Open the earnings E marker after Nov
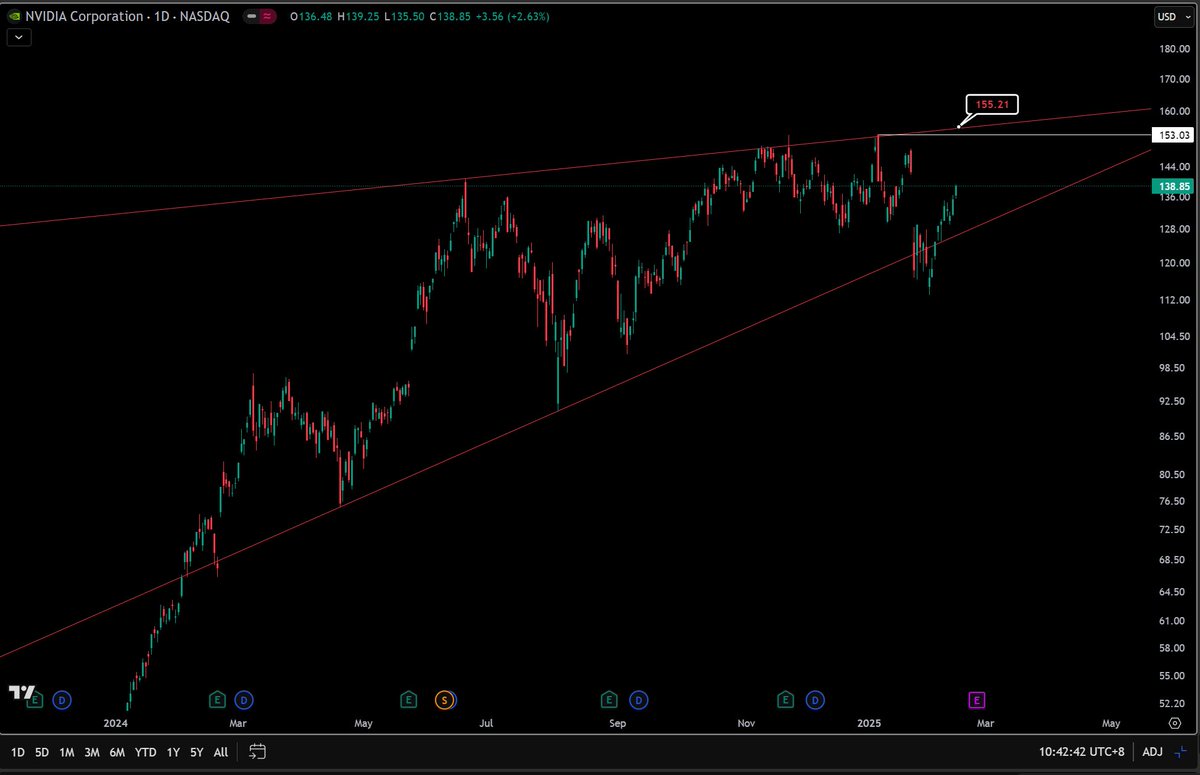The height and width of the screenshot is (775, 1200). [x=786, y=699]
